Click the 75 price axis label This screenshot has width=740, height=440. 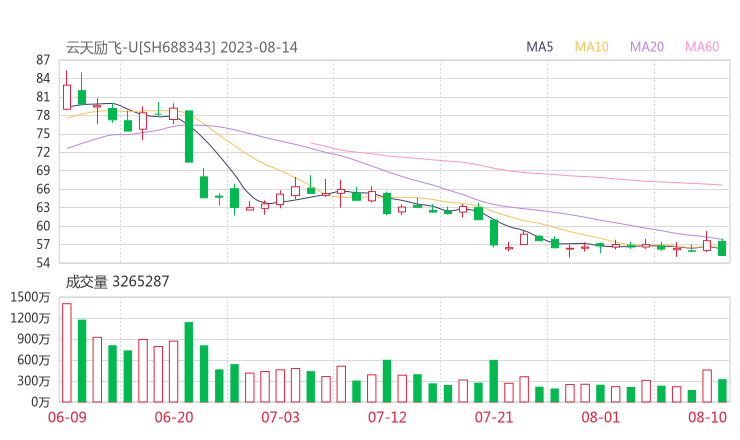[43, 134]
